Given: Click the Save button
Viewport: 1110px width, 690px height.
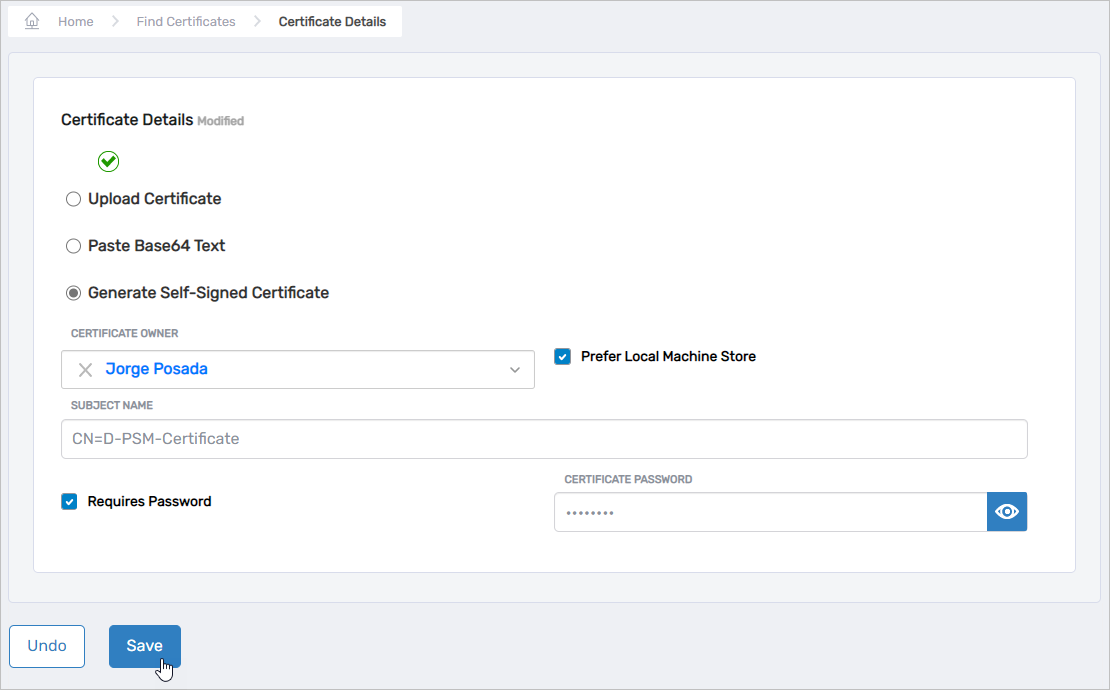Looking at the screenshot, I should click(x=144, y=646).
